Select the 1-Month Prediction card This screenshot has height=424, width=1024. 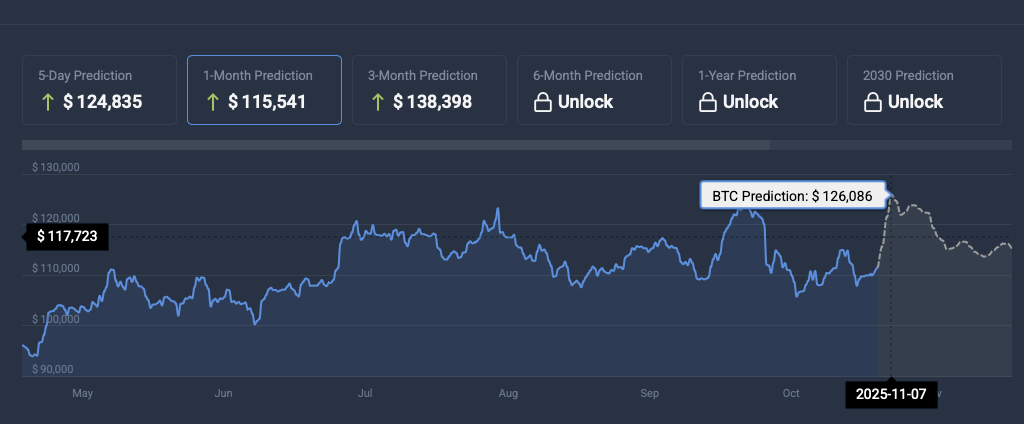click(x=264, y=90)
